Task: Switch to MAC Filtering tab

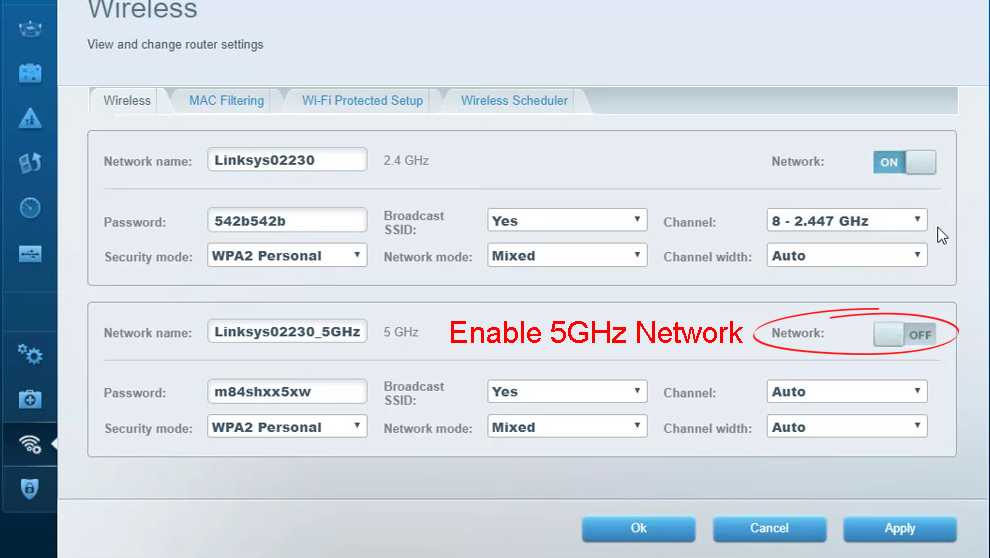Action: [x=226, y=100]
